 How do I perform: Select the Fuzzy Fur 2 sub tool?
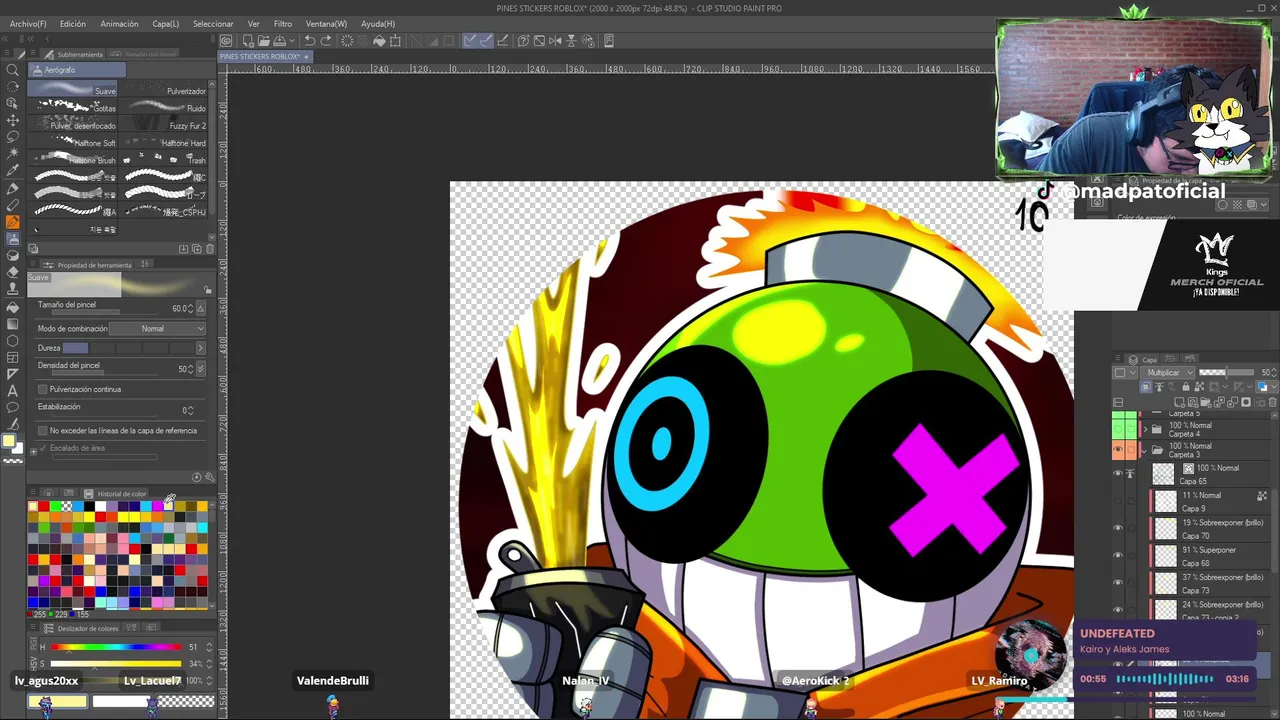click(164, 125)
